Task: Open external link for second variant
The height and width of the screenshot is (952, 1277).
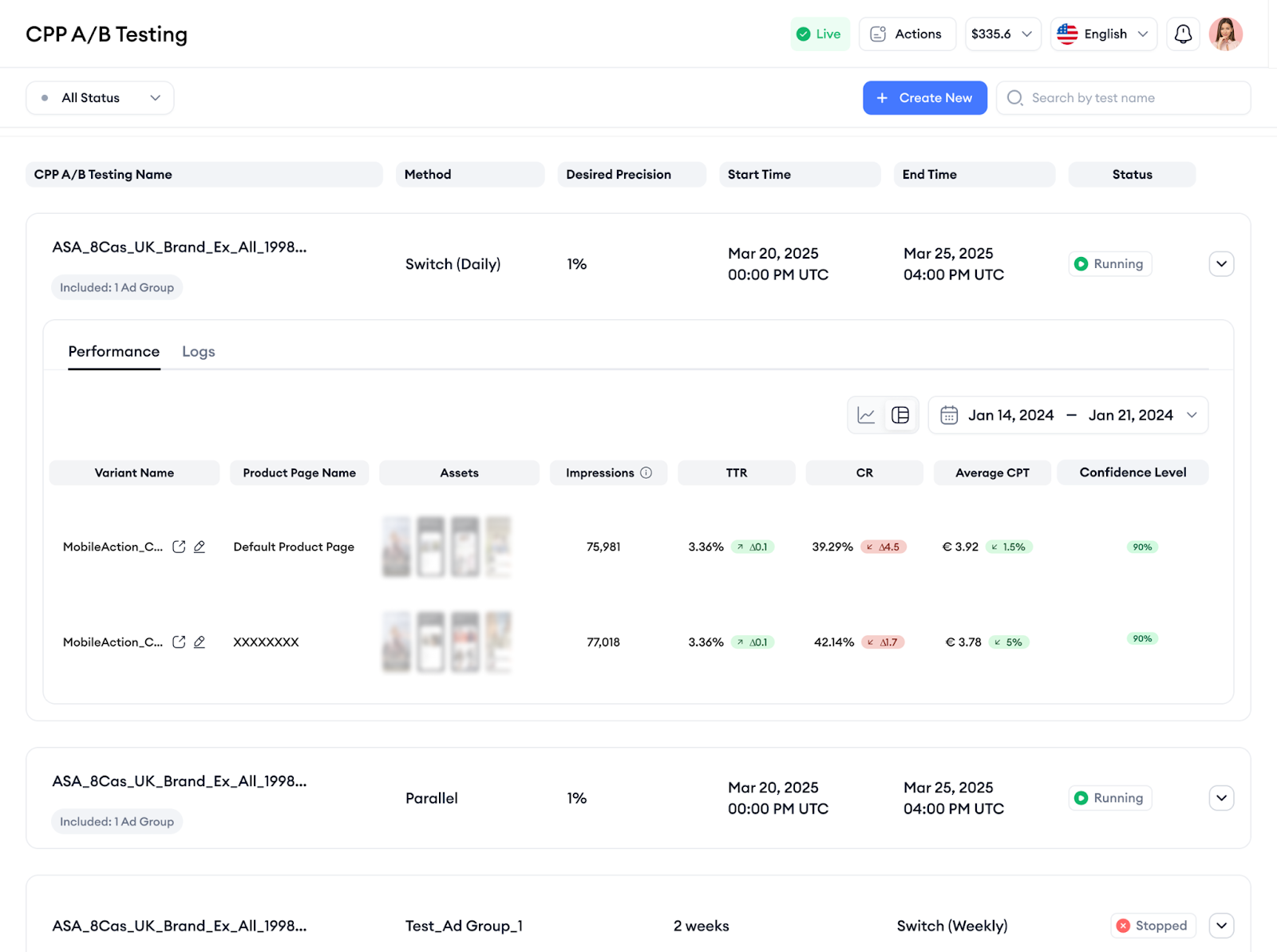Action: tap(179, 642)
